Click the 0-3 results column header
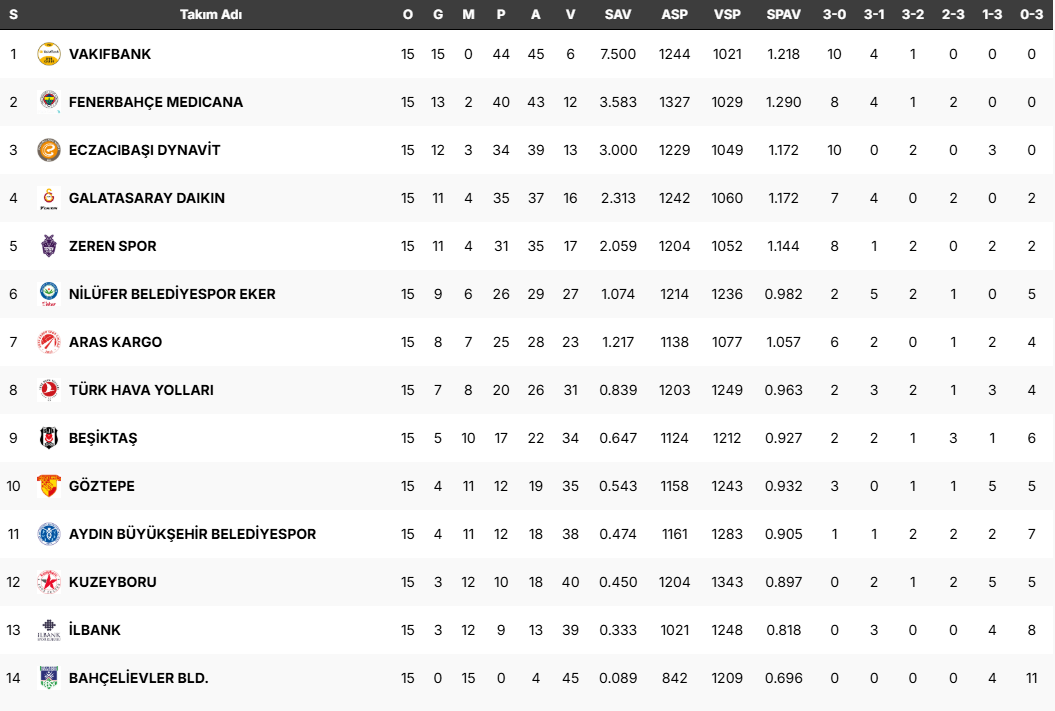Image resolution: width=1055 pixels, height=711 pixels. point(1031,14)
